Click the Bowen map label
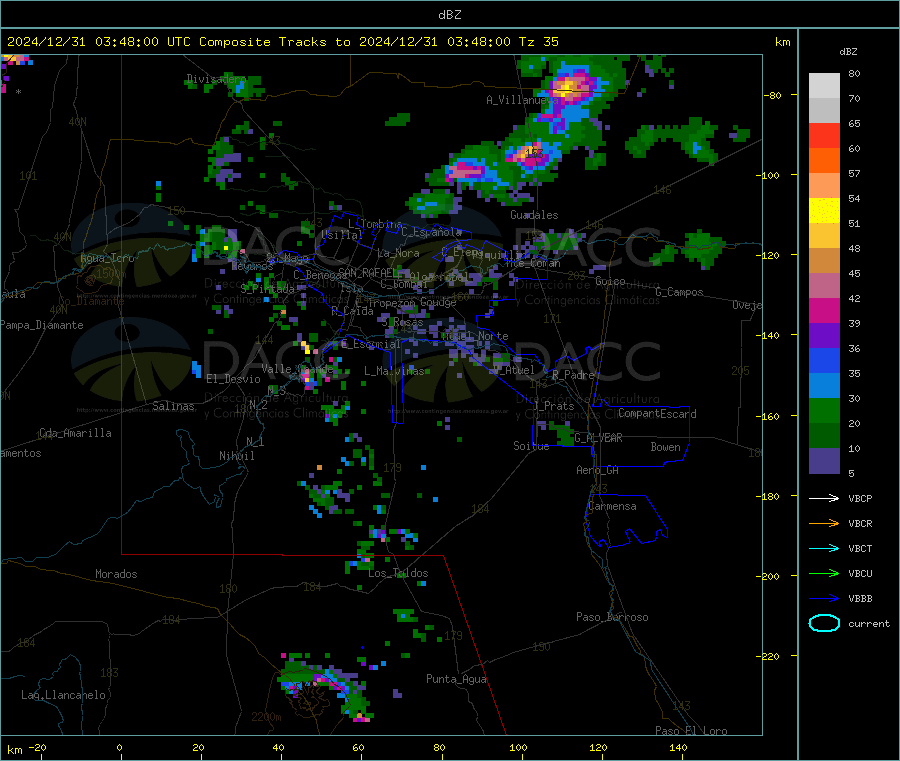This screenshot has height=761, width=900. click(x=665, y=447)
